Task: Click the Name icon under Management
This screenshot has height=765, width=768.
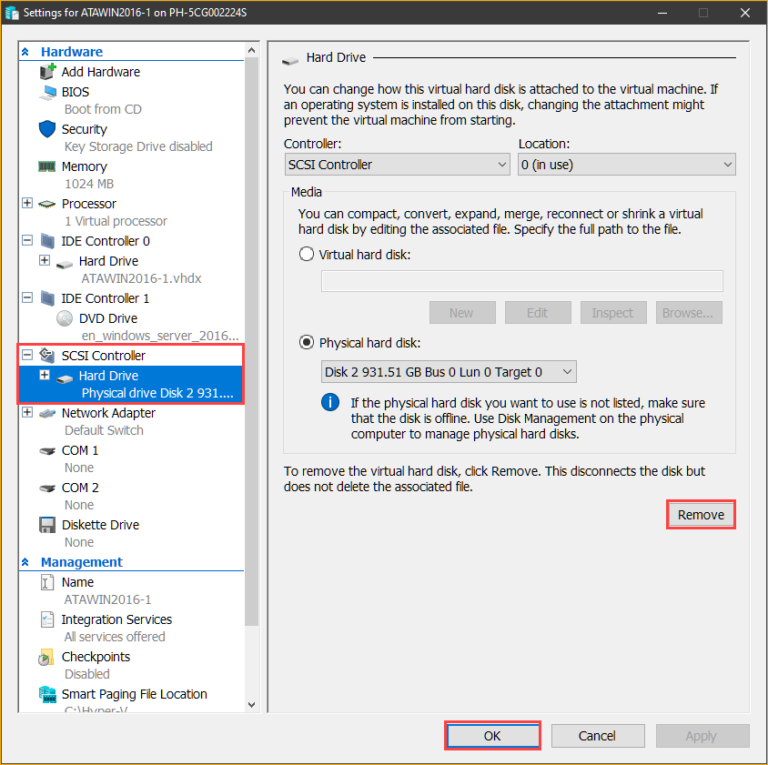Action: [x=47, y=582]
